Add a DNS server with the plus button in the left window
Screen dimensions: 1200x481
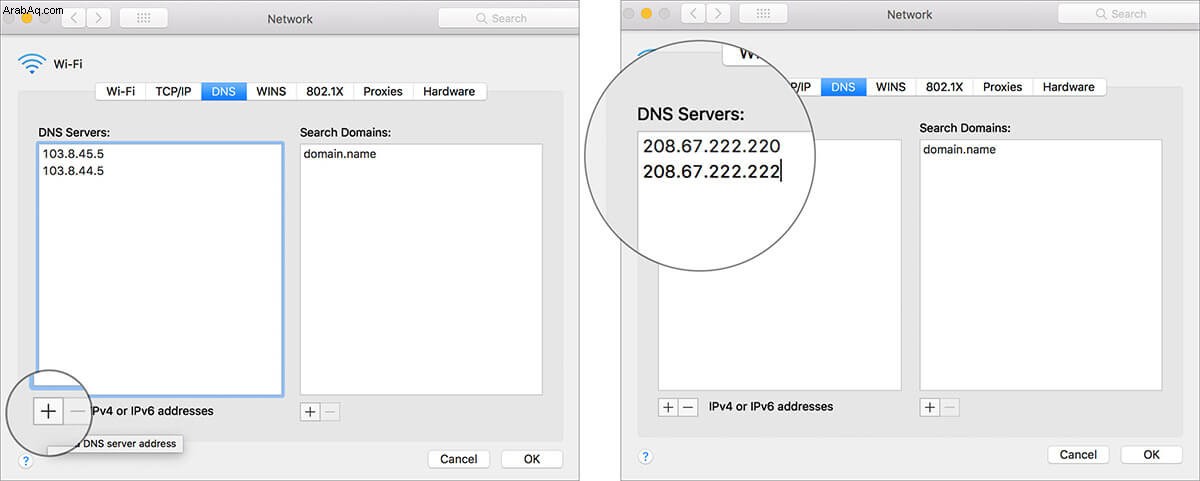tap(48, 411)
